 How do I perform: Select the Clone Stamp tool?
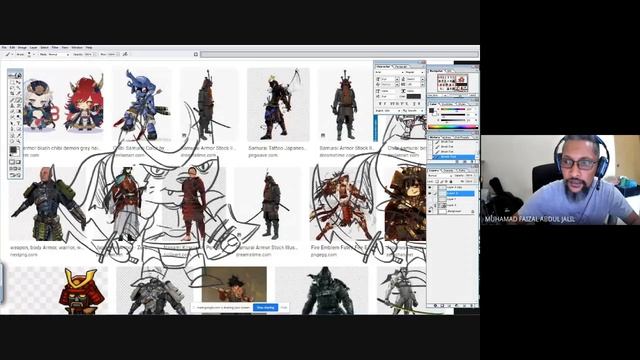point(12,105)
